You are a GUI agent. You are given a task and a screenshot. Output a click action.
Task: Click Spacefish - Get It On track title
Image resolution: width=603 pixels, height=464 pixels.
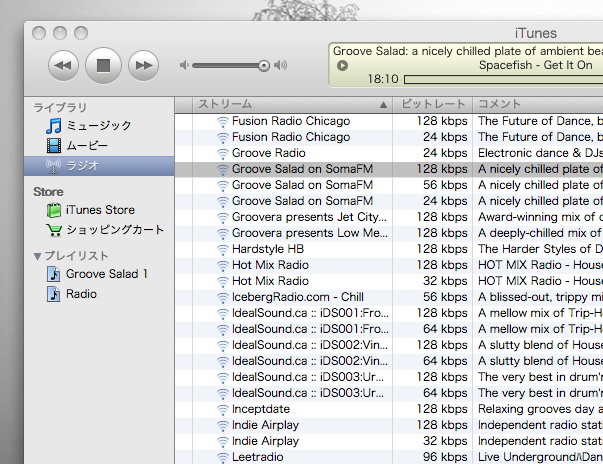click(x=536, y=65)
